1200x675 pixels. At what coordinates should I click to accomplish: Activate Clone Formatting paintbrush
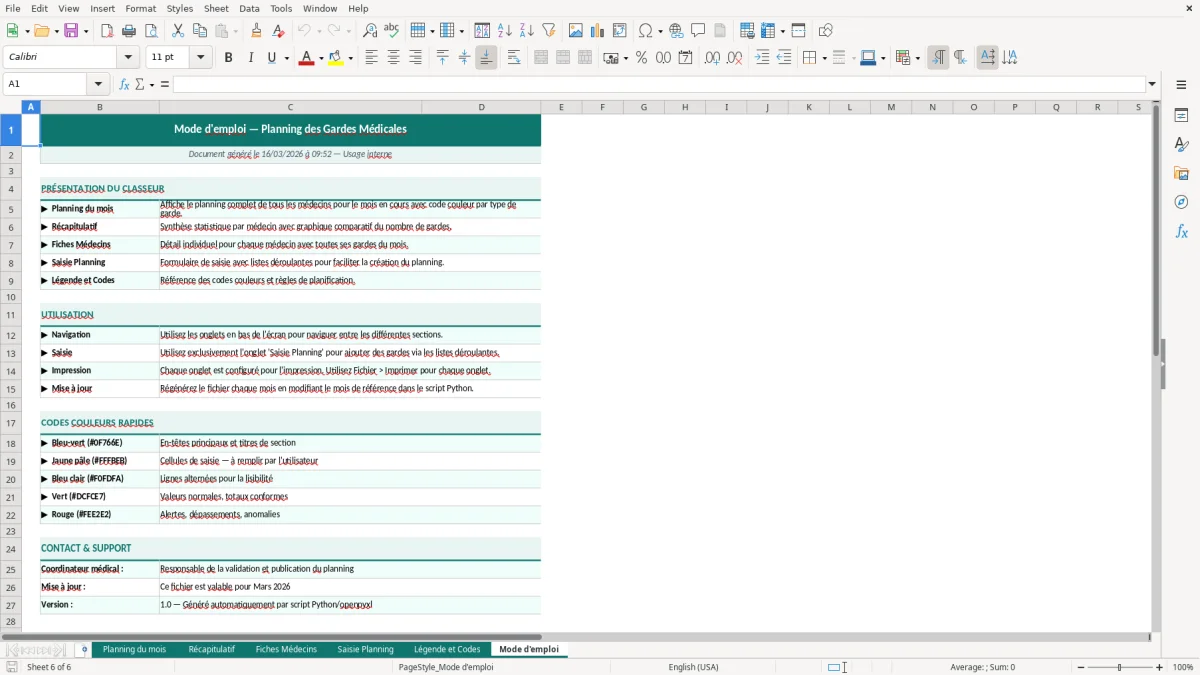(x=257, y=31)
